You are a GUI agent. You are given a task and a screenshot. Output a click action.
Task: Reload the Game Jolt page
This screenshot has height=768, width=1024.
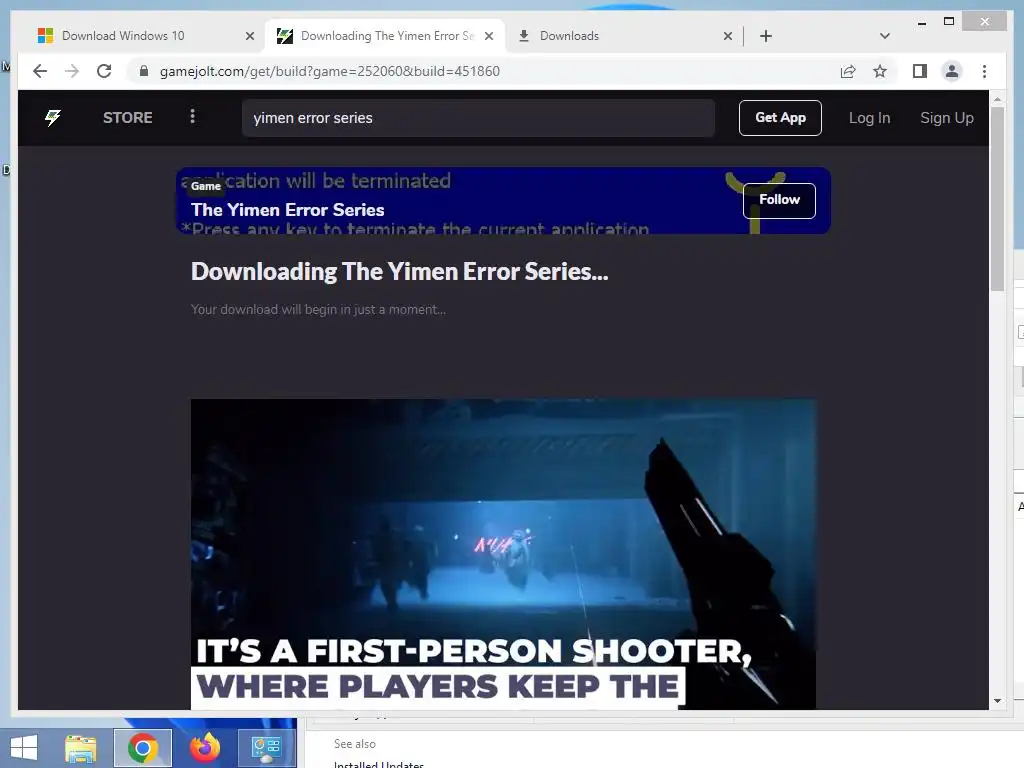pyautogui.click(x=104, y=71)
